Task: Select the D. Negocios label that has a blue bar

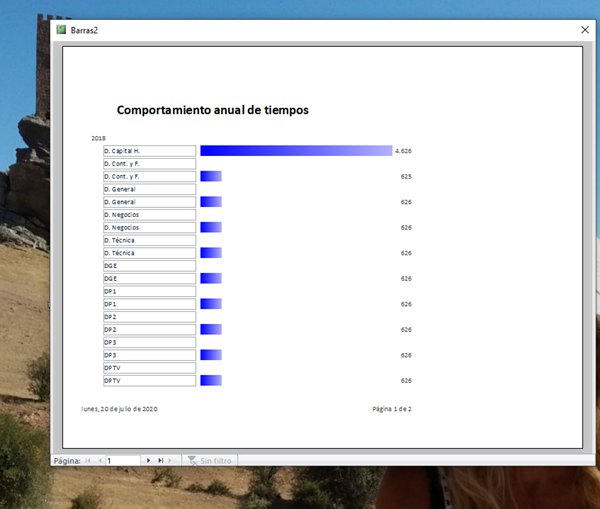Action: [150, 227]
